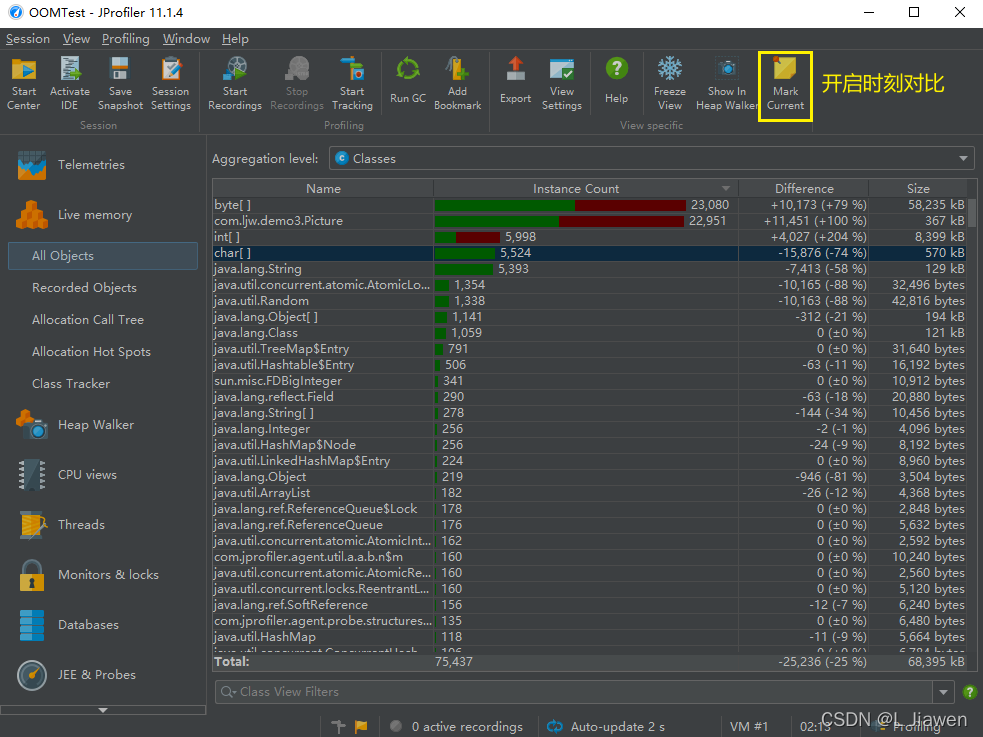Select Allocation Call Tree view

(x=88, y=320)
